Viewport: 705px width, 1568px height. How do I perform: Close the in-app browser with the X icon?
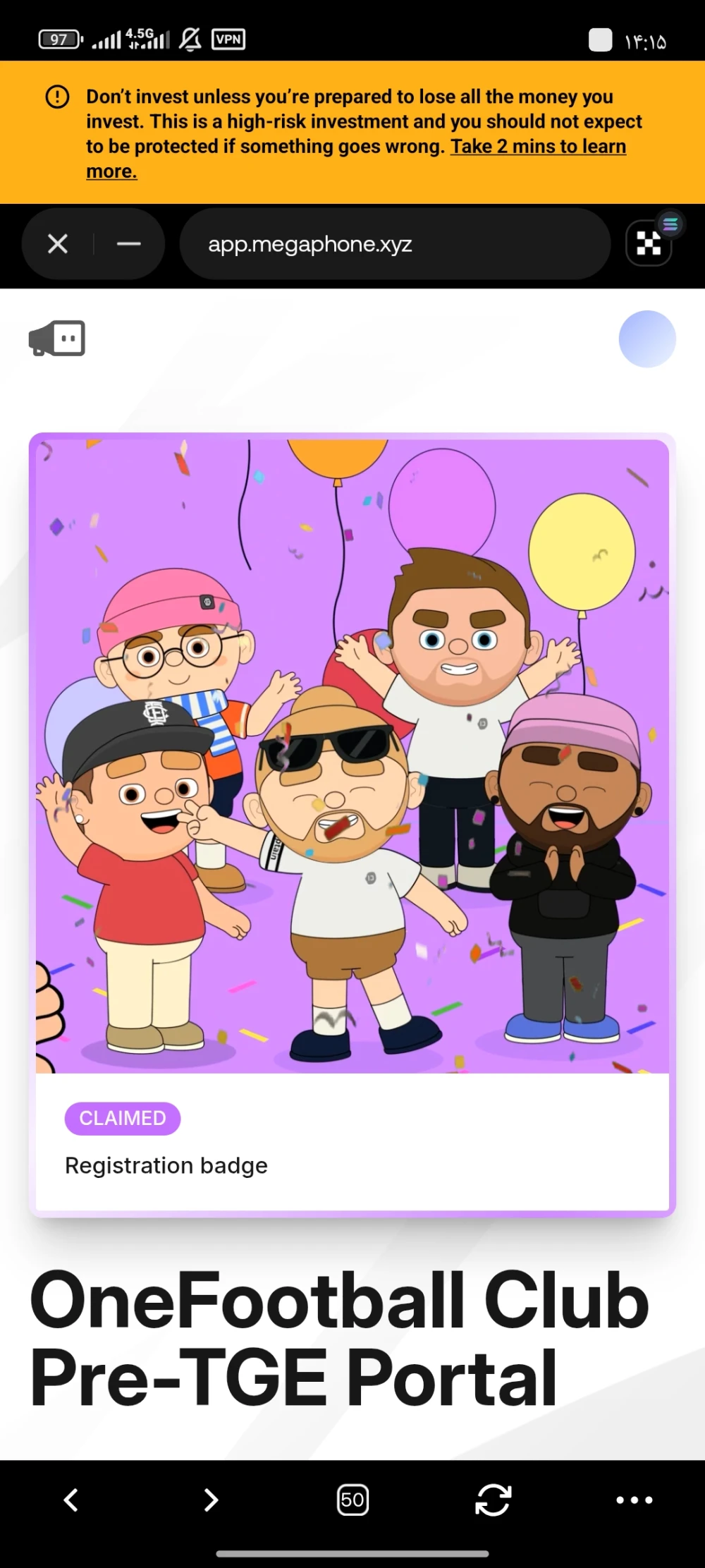point(58,244)
